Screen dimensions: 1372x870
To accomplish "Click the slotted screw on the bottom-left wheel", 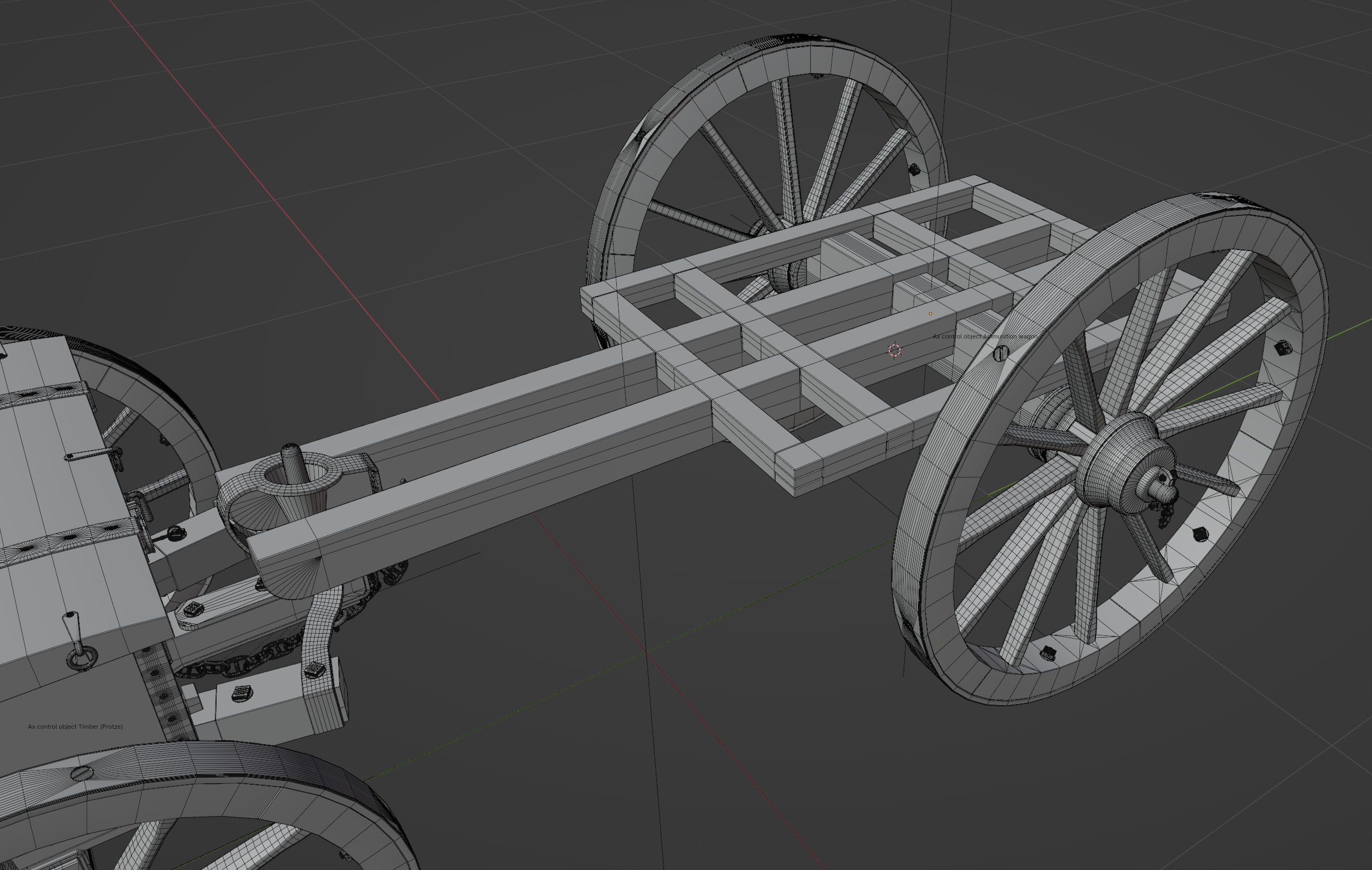I will coord(81,773).
